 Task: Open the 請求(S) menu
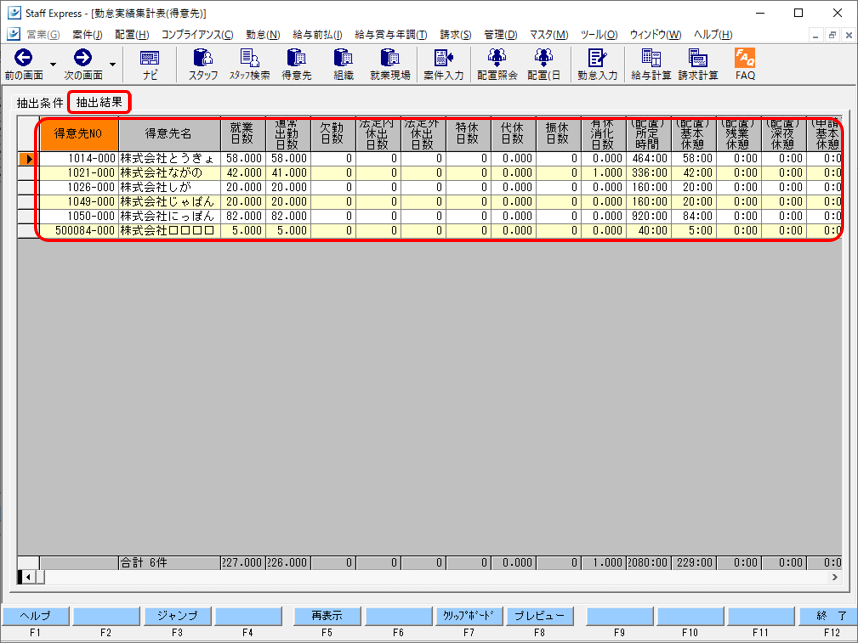pos(455,34)
